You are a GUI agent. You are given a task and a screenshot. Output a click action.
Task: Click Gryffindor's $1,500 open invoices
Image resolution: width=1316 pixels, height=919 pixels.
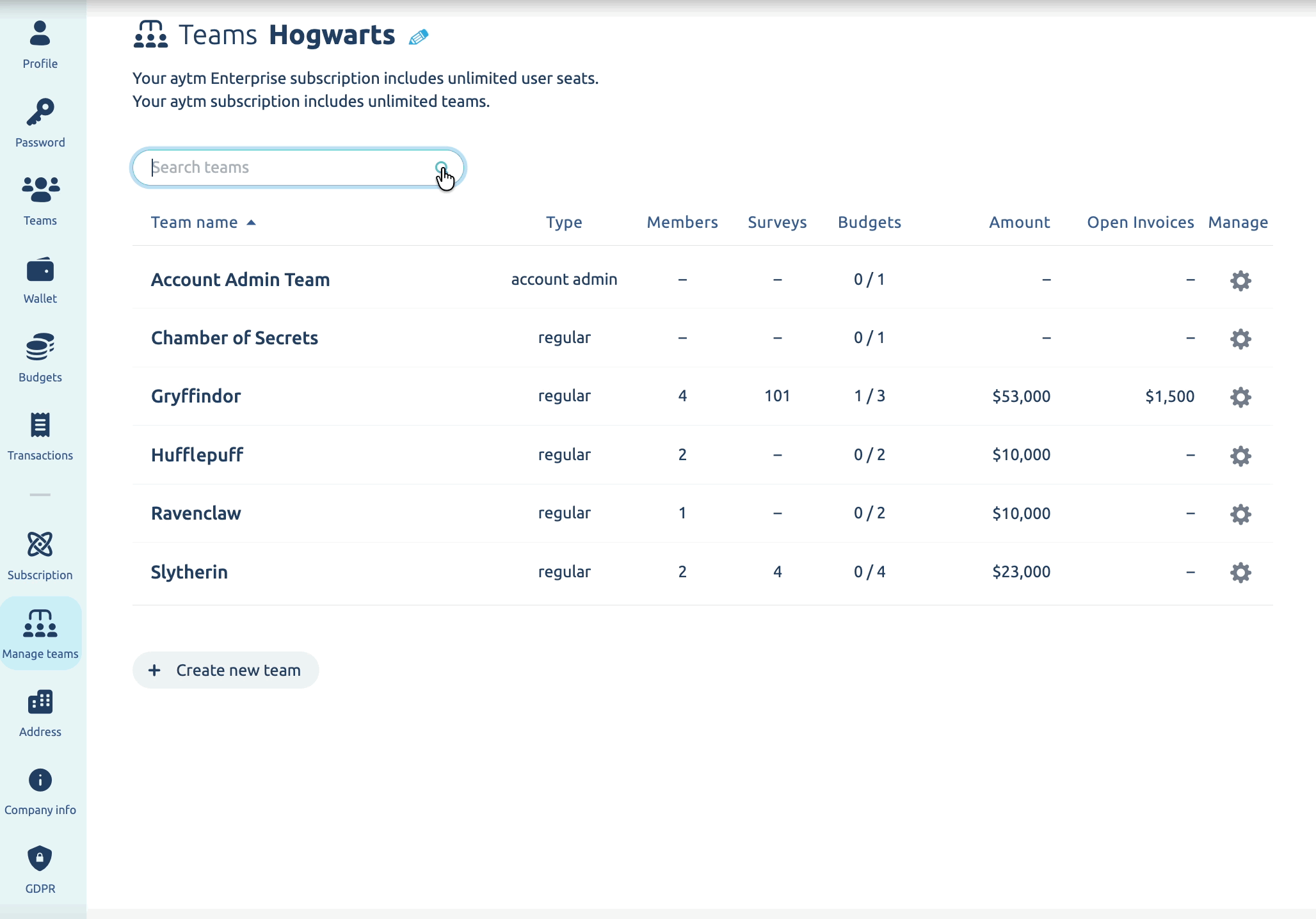tap(1169, 397)
